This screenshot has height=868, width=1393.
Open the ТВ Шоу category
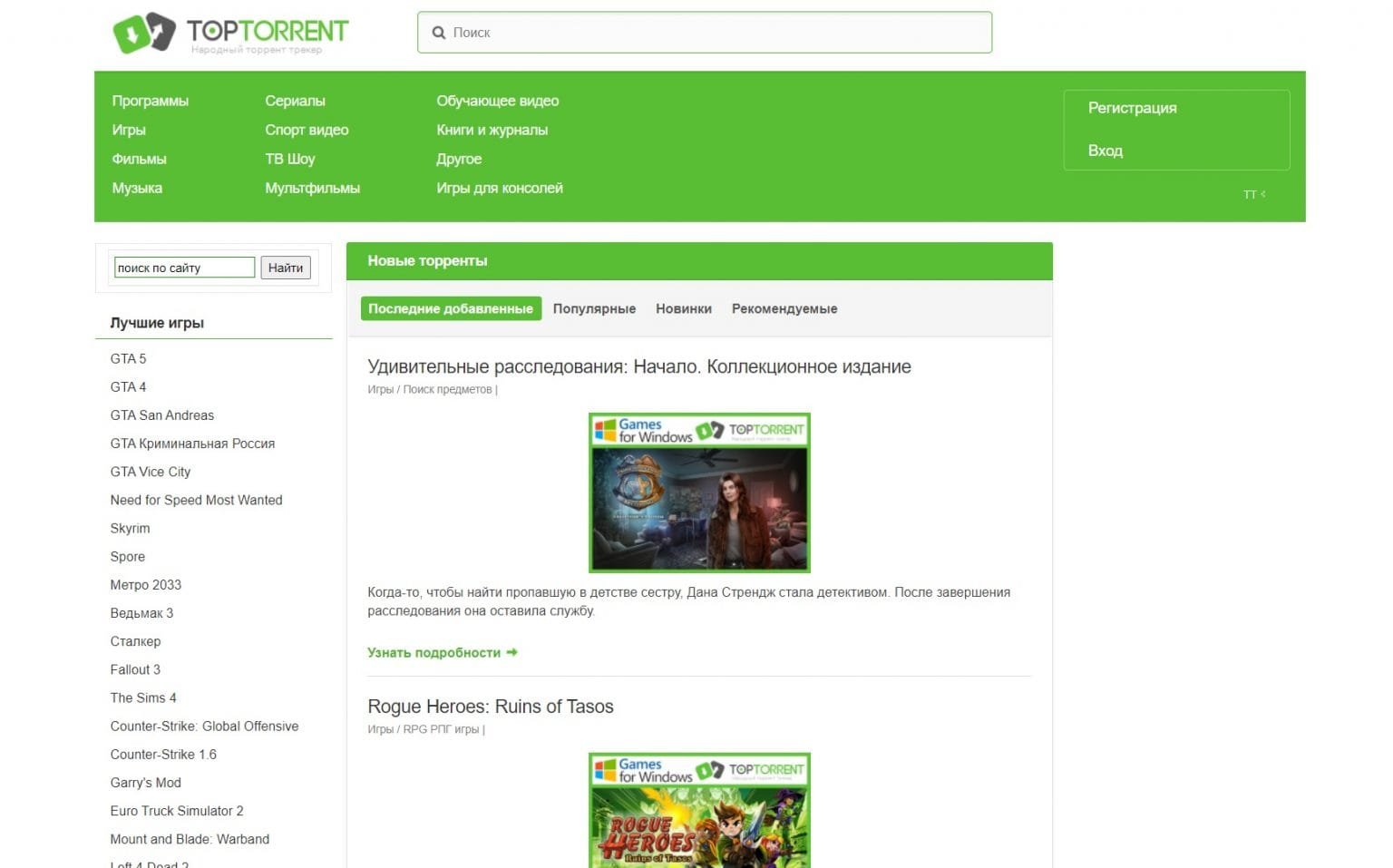click(x=290, y=159)
